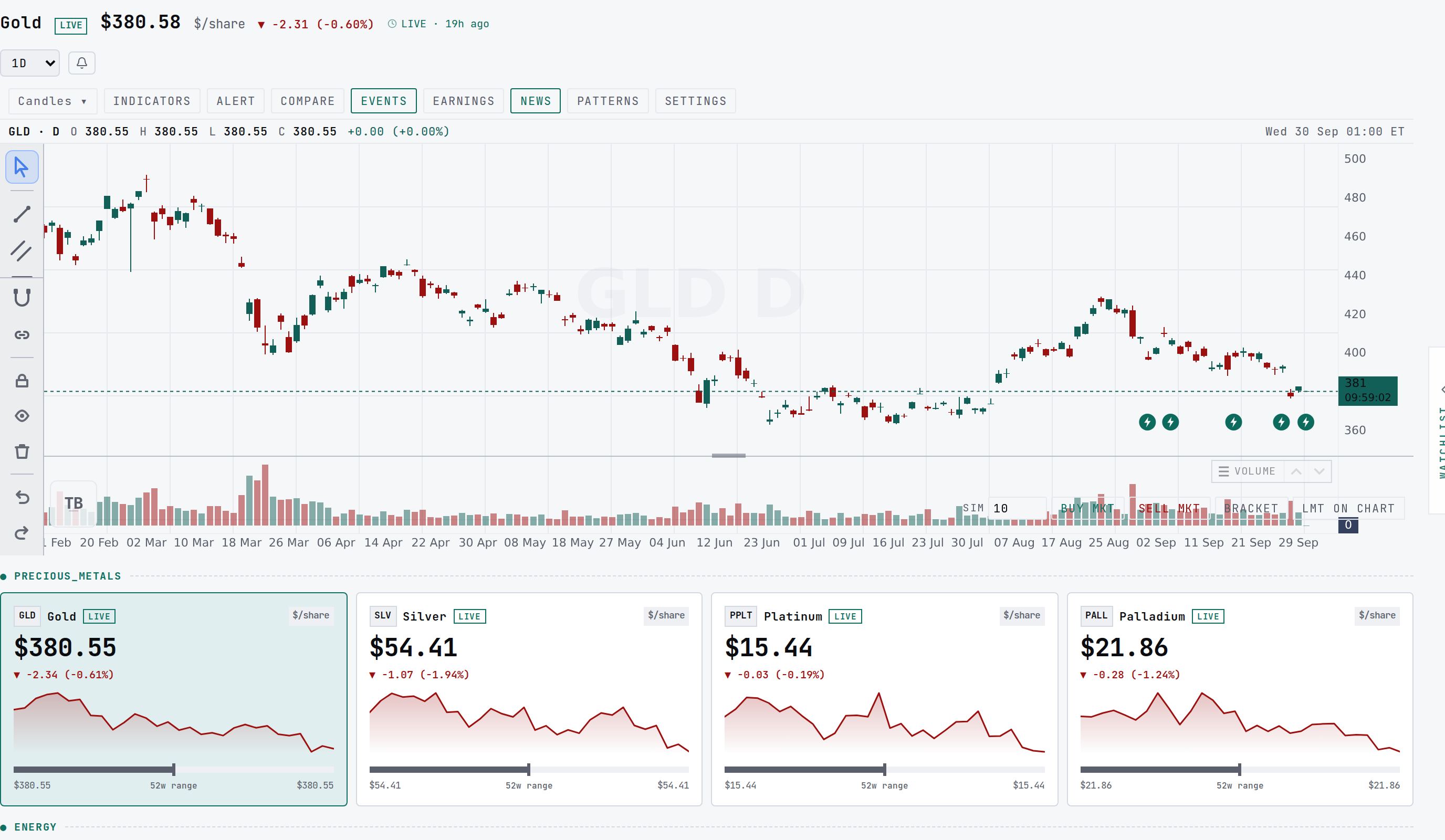The image size is (1445, 840).
Task: Click the undo arrow icon
Action: [22, 497]
